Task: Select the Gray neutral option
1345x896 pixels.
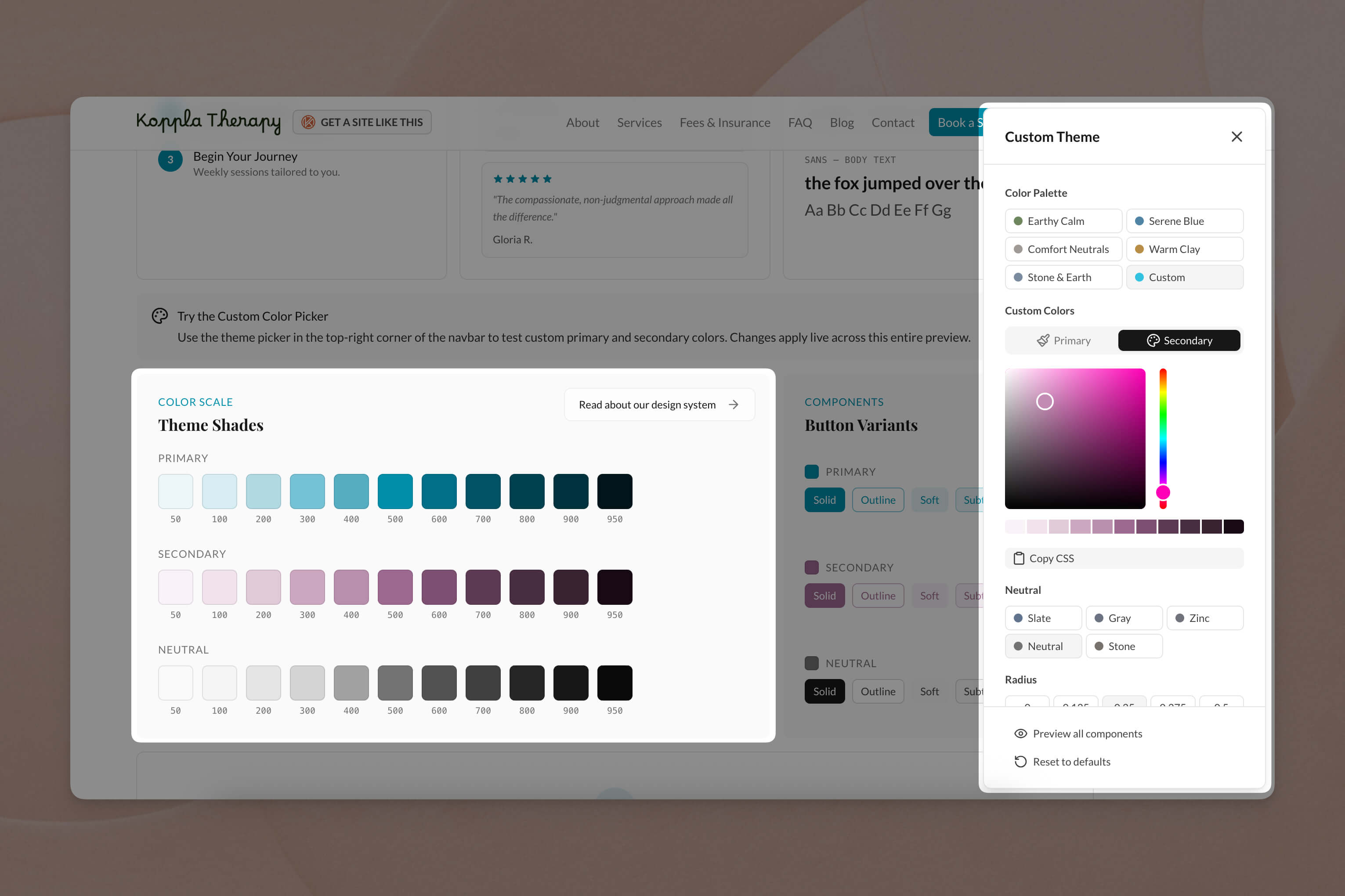Action: point(1124,618)
